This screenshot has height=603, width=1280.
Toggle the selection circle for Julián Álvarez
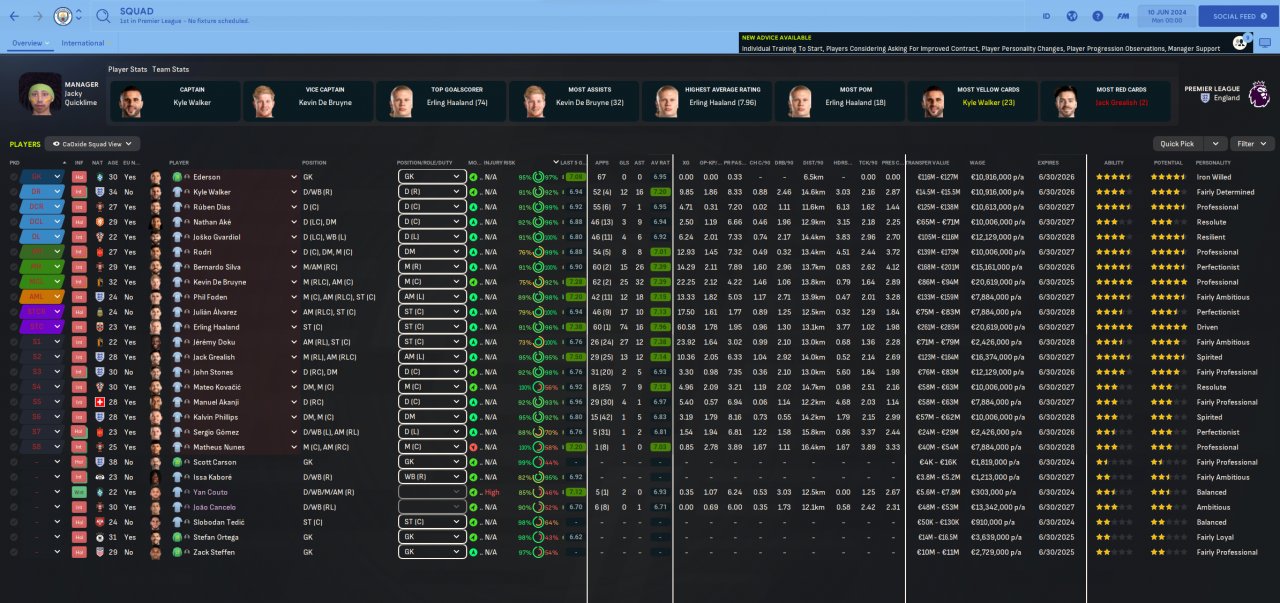coord(14,312)
